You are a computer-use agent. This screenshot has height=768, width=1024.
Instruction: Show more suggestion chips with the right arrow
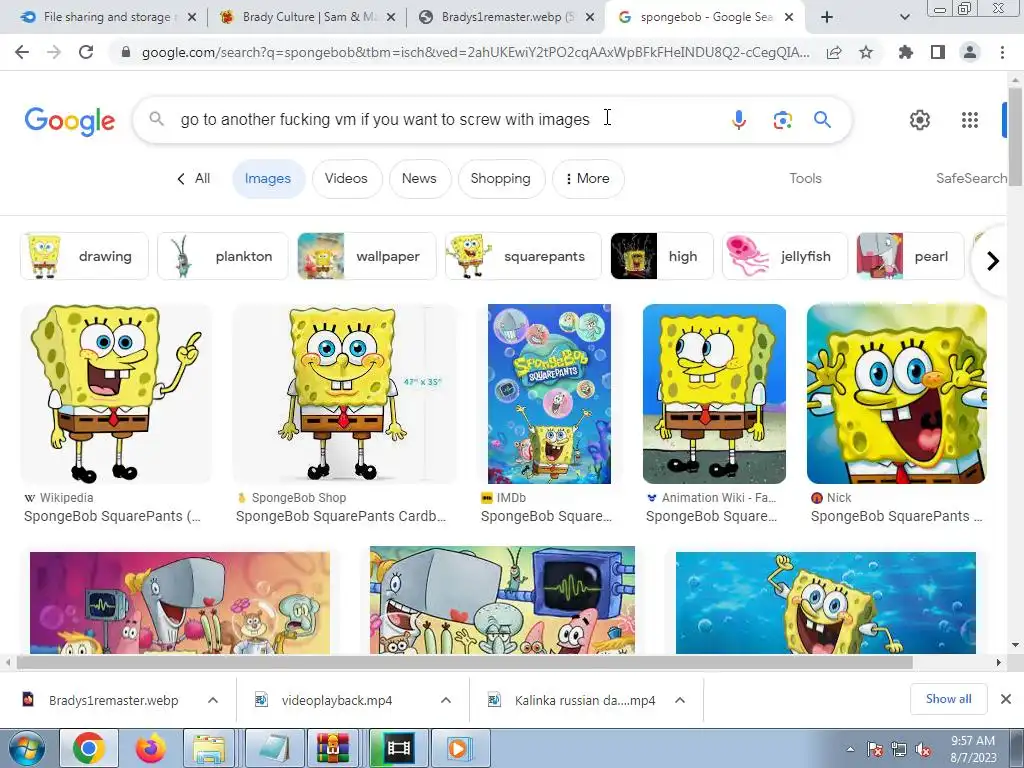pyautogui.click(x=993, y=261)
